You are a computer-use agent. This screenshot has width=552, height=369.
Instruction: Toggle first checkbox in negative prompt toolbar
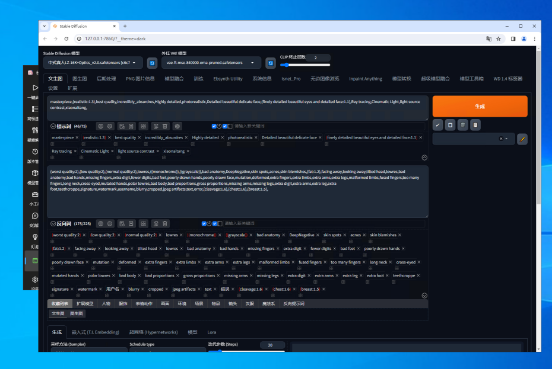tap(204, 224)
